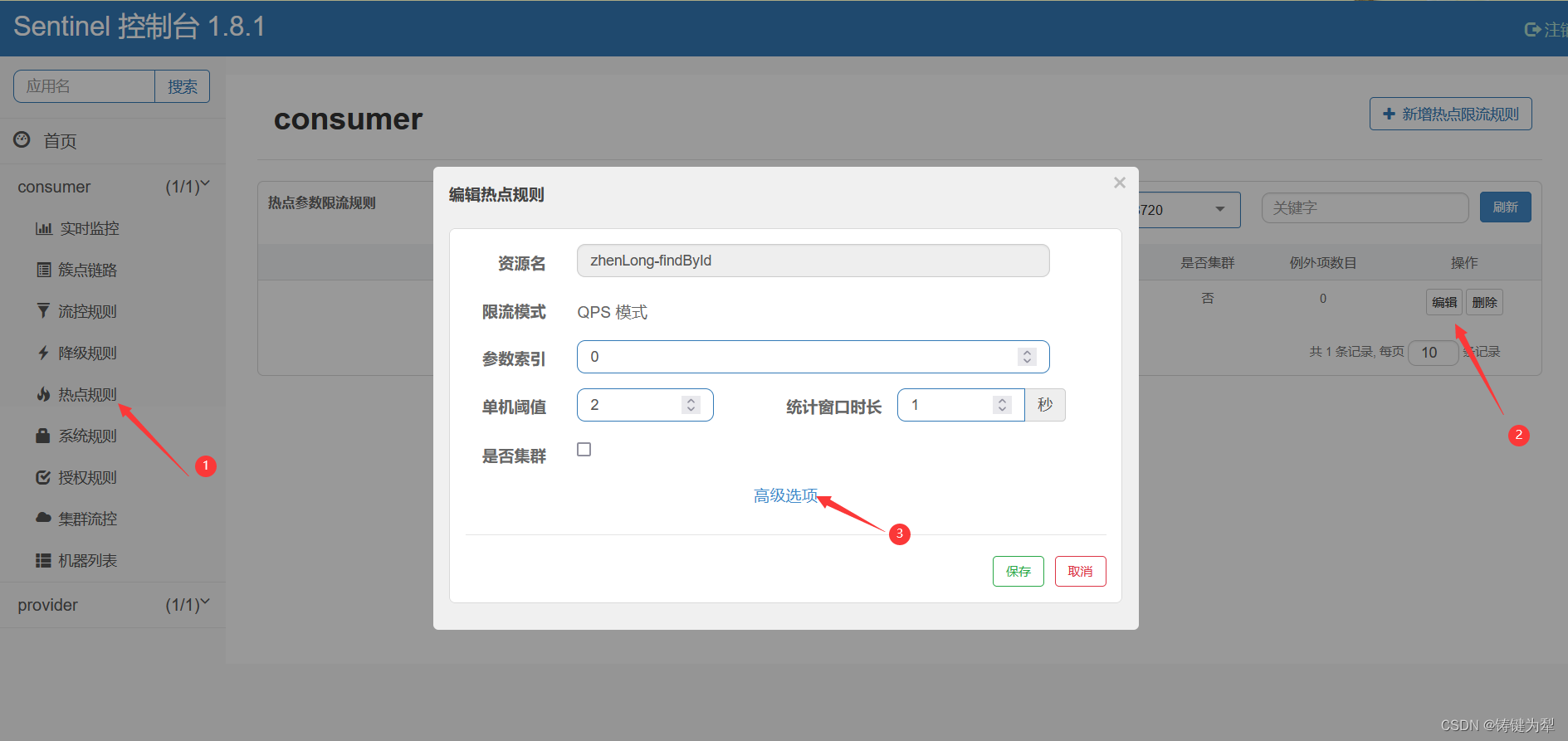Image resolution: width=1568 pixels, height=741 pixels.
Task: Click the 统计窗口时长 stepper arrows
Action: coord(1002,405)
